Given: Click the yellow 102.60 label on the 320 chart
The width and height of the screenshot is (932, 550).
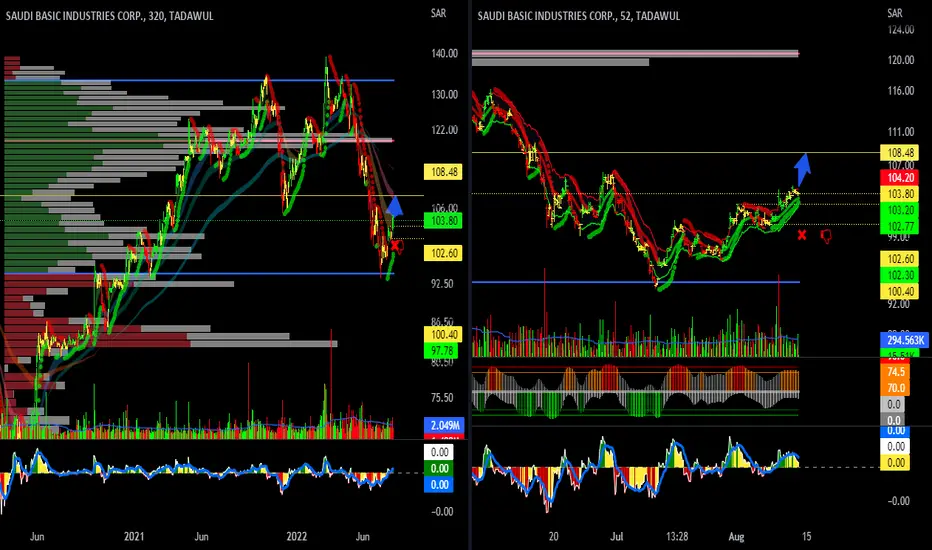Looking at the screenshot, I should [x=444, y=253].
